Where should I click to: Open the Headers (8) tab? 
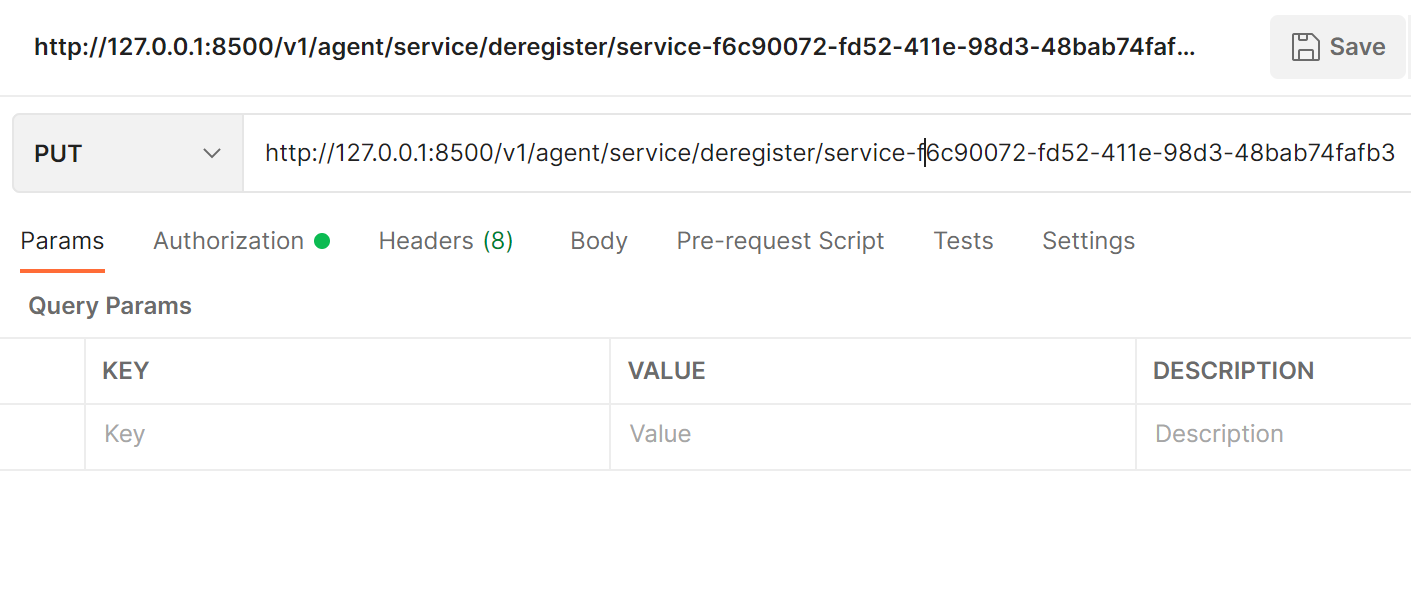(445, 241)
